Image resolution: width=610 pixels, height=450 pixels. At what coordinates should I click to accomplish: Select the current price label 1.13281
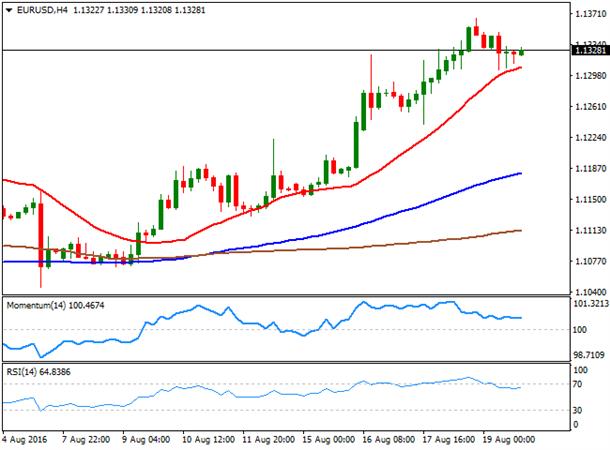click(x=590, y=50)
